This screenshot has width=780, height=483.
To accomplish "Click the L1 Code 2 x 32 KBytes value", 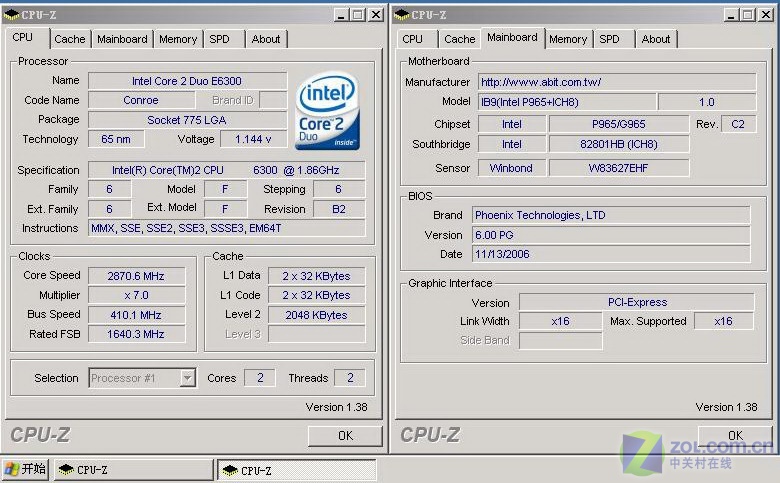I will (316, 295).
